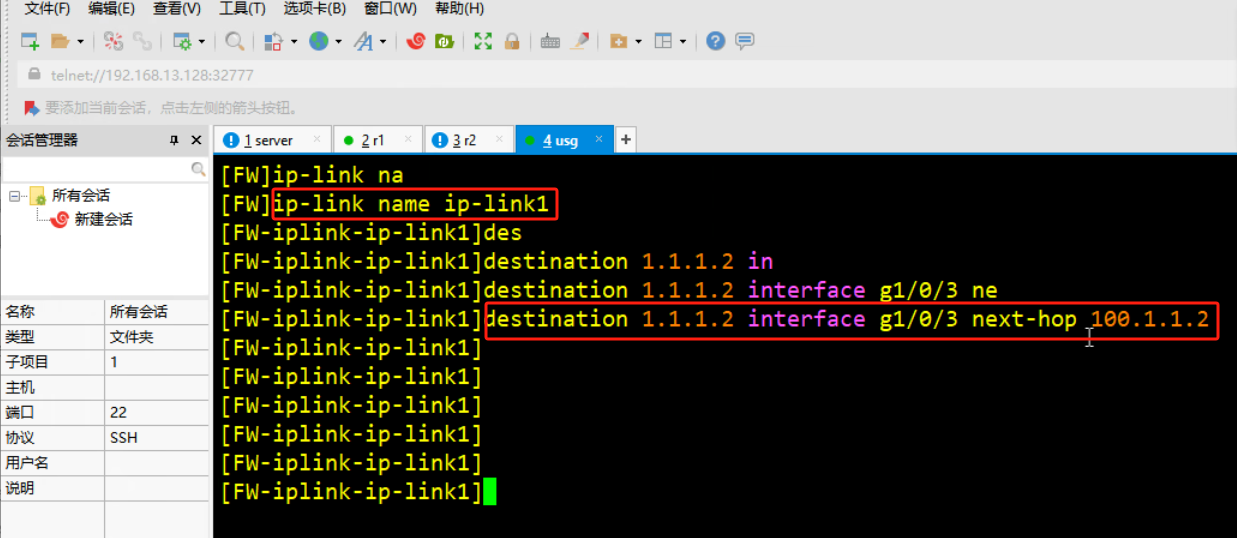
Task: Launch the green Xftp icon
Action: click(x=445, y=41)
